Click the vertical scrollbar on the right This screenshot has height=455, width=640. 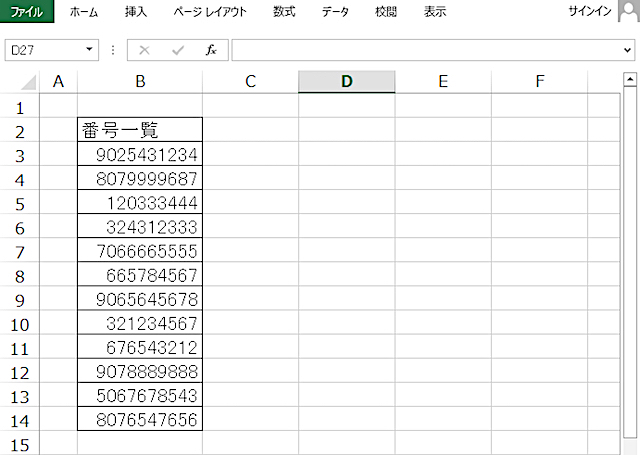[x=629, y=270]
